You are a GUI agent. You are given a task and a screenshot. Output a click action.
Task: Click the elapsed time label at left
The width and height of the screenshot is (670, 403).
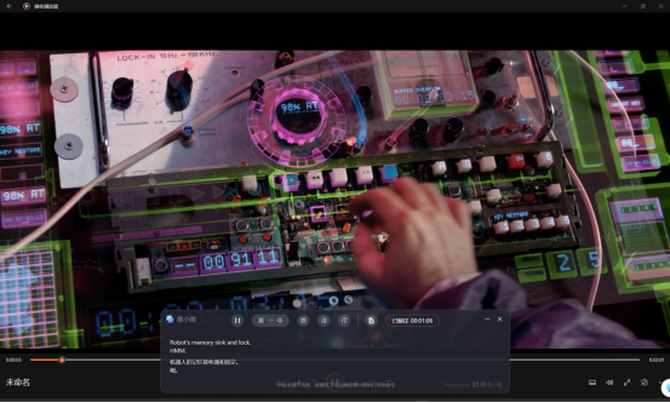coord(14,360)
